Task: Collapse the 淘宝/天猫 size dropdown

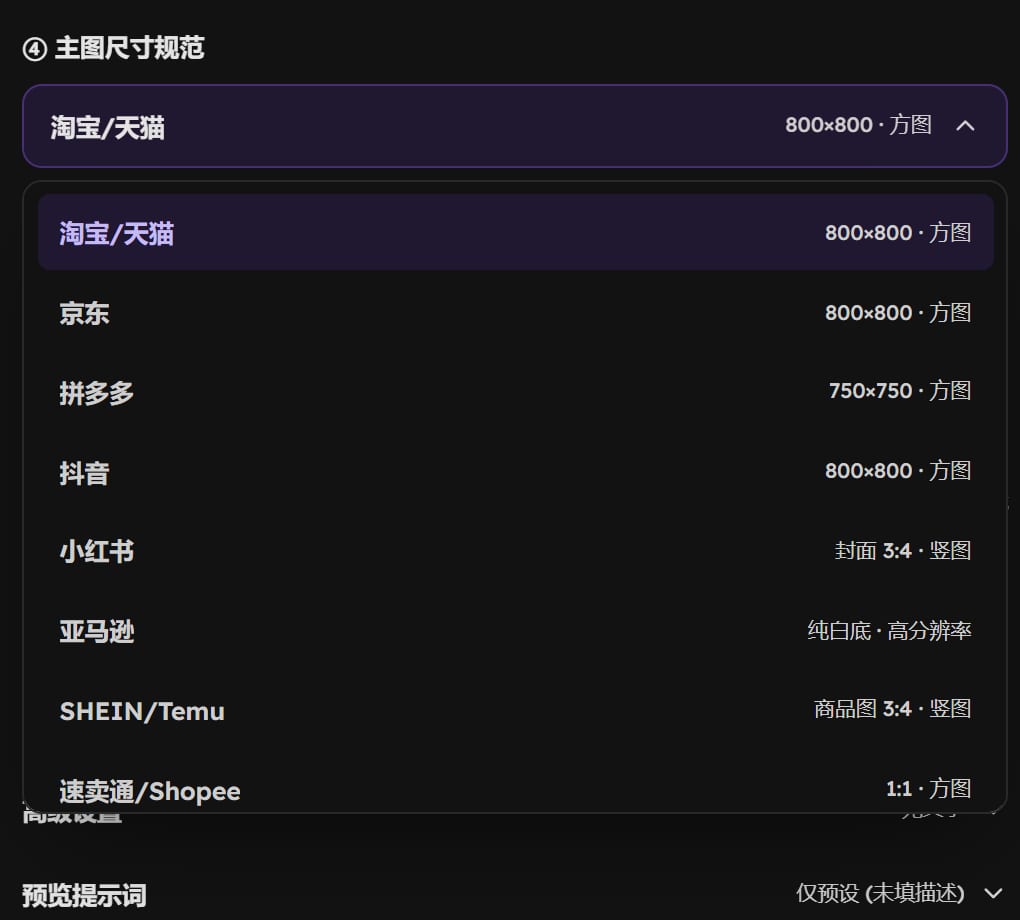Action: [x=515, y=126]
